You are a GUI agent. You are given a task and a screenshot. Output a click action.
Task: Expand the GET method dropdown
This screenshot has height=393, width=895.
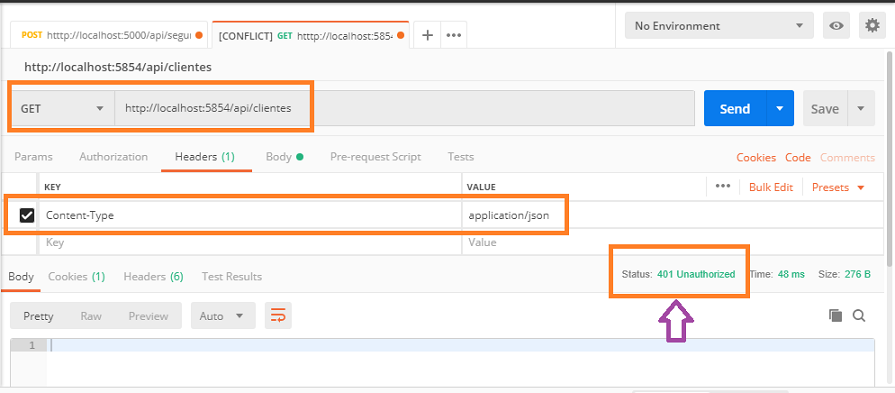62,108
